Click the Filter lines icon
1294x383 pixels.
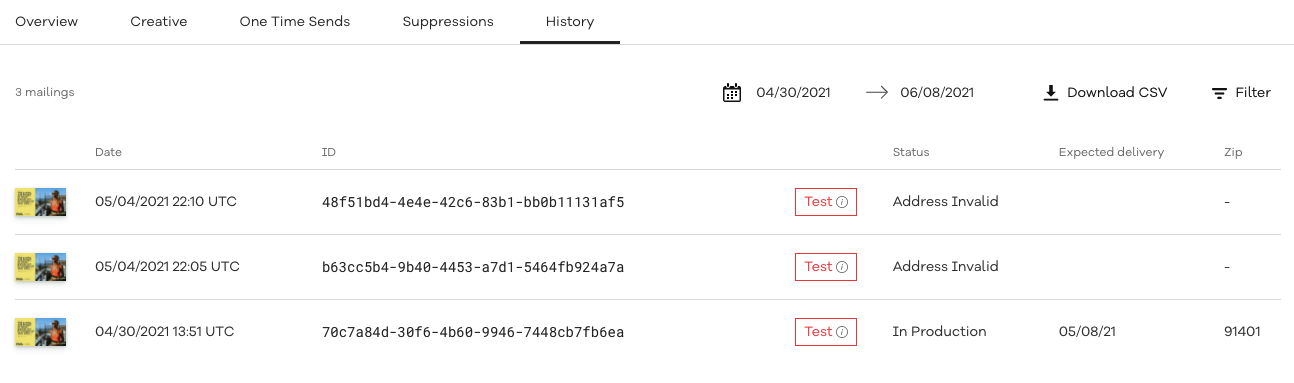click(x=1219, y=93)
